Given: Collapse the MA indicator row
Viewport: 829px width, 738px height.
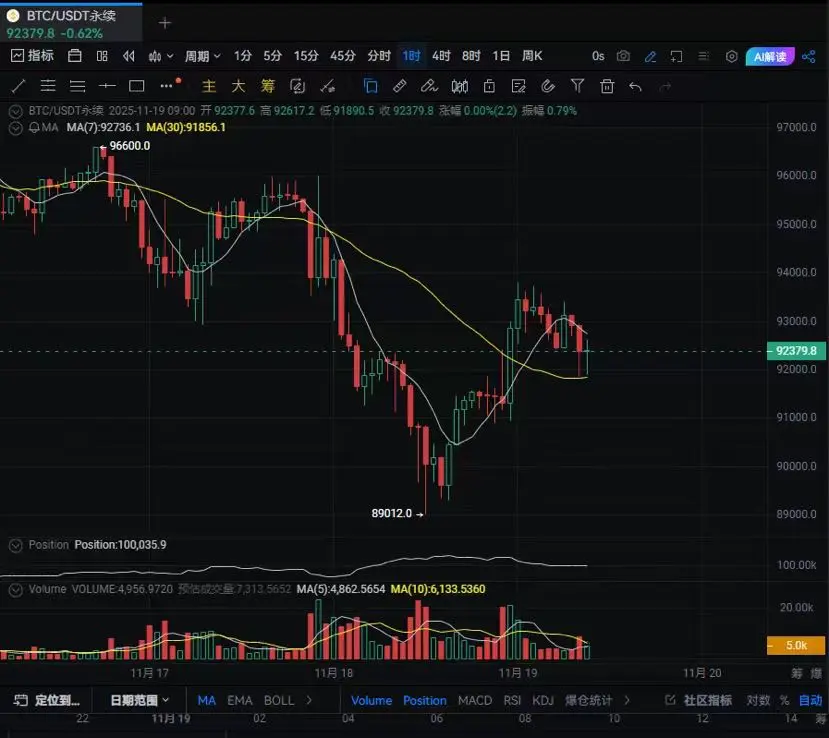Looking at the screenshot, I should tap(16, 128).
